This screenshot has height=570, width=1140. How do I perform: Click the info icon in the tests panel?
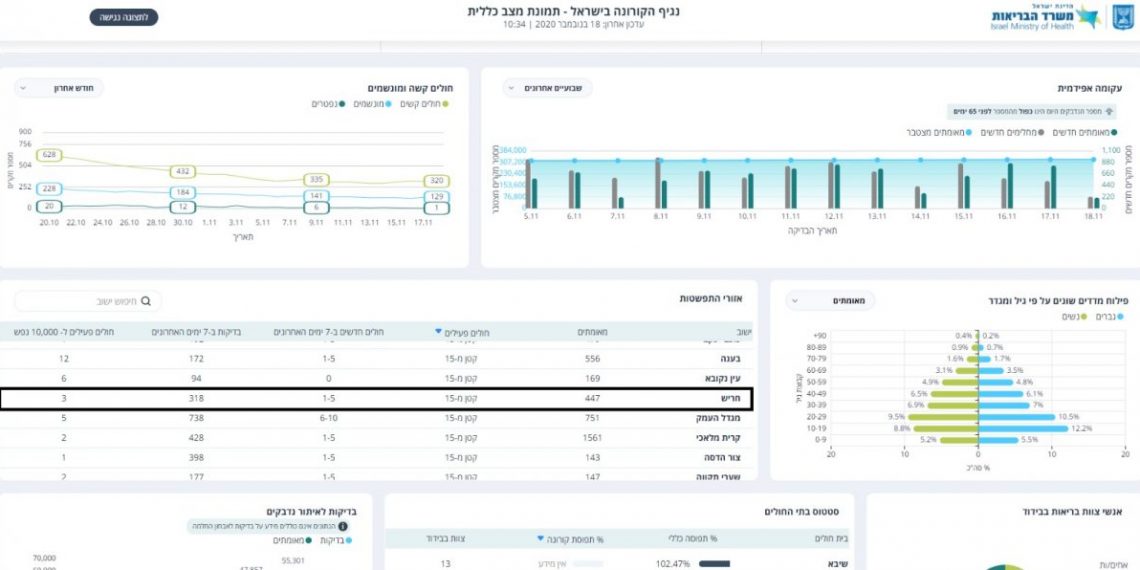(343, 525)
